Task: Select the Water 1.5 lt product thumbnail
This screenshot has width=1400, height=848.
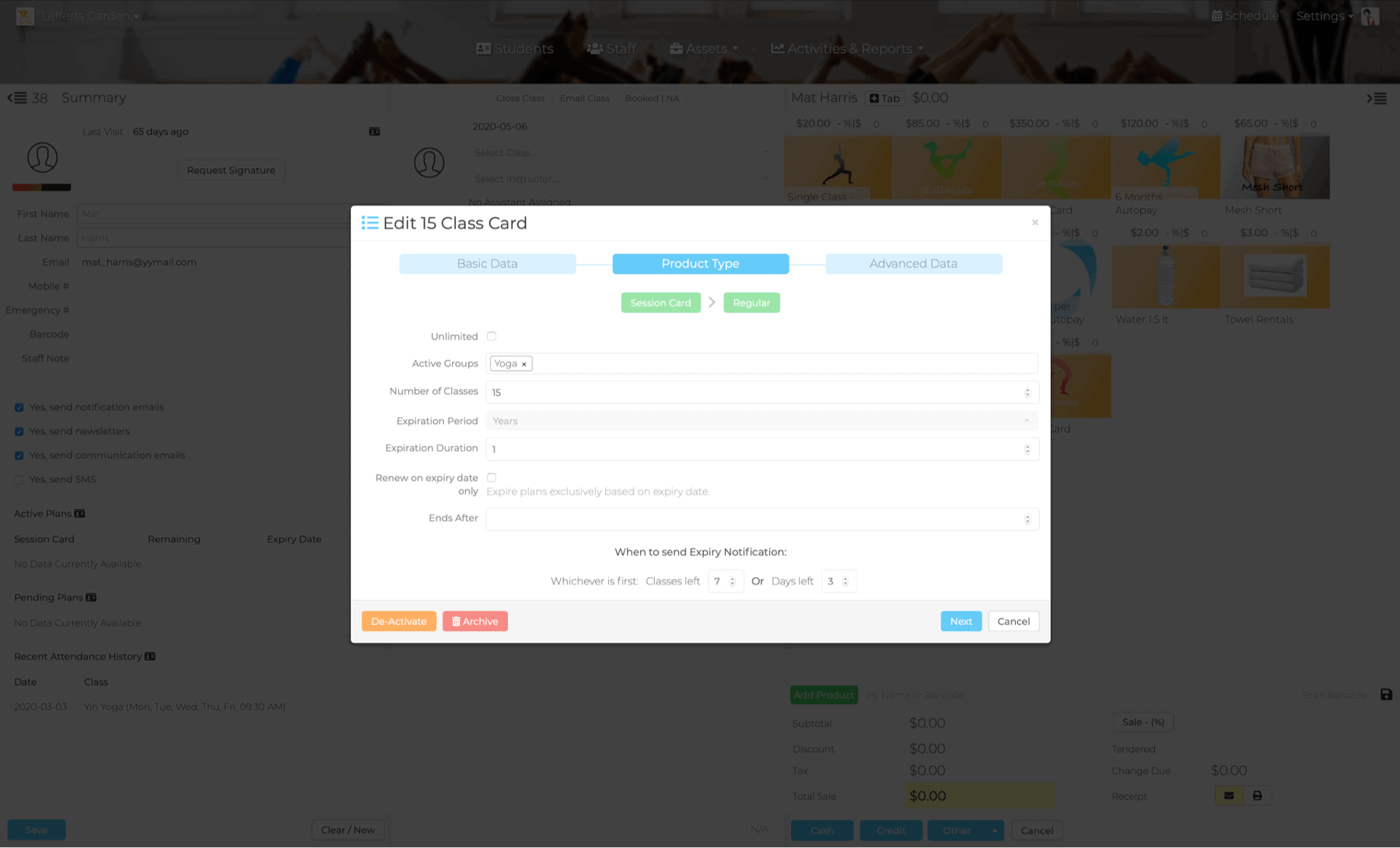Action: [x=1166, y=276]
